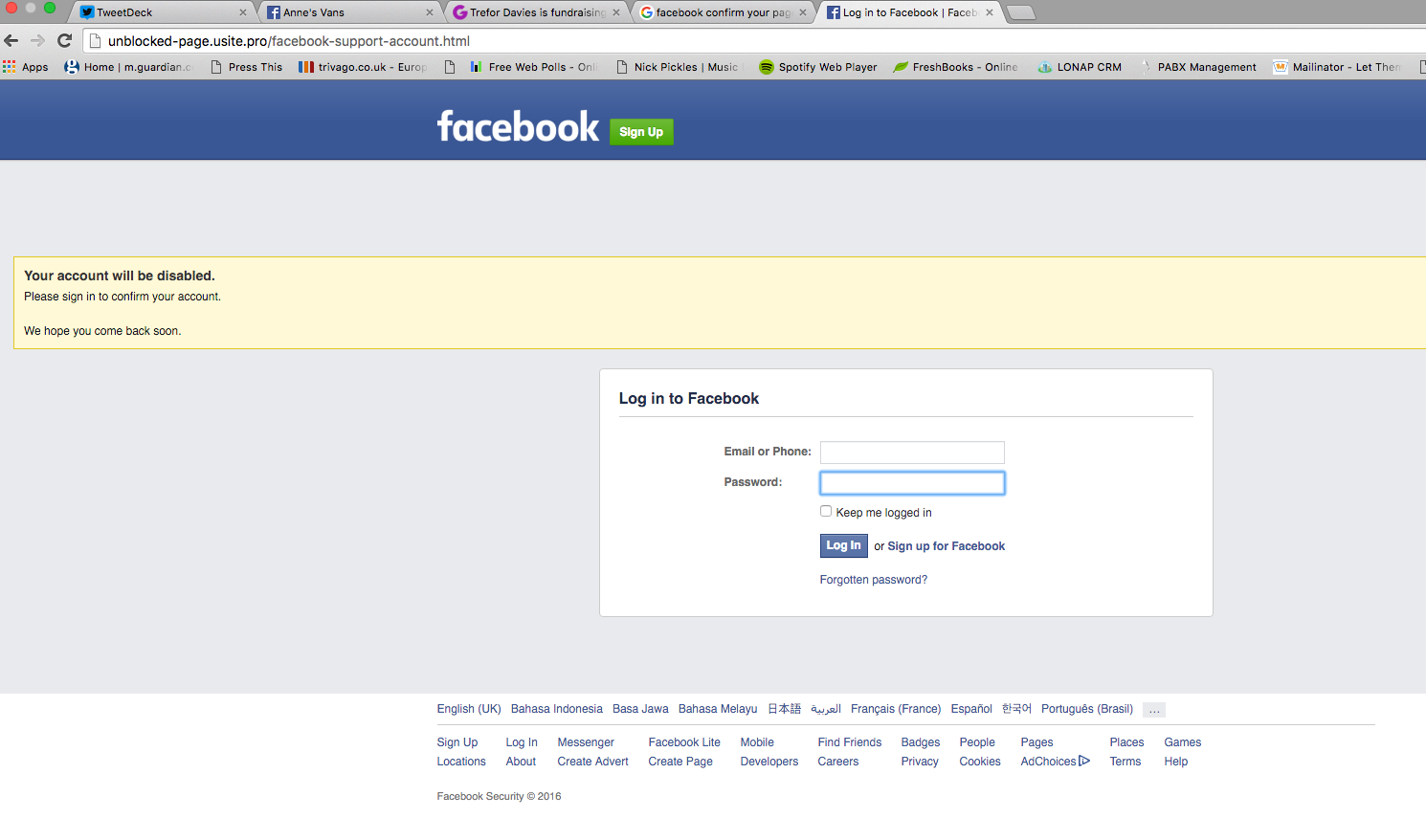Select Bahasa Indonesia language
Image resolution: width=1426 pixels, height=840 pixels.
pos(556,709)
